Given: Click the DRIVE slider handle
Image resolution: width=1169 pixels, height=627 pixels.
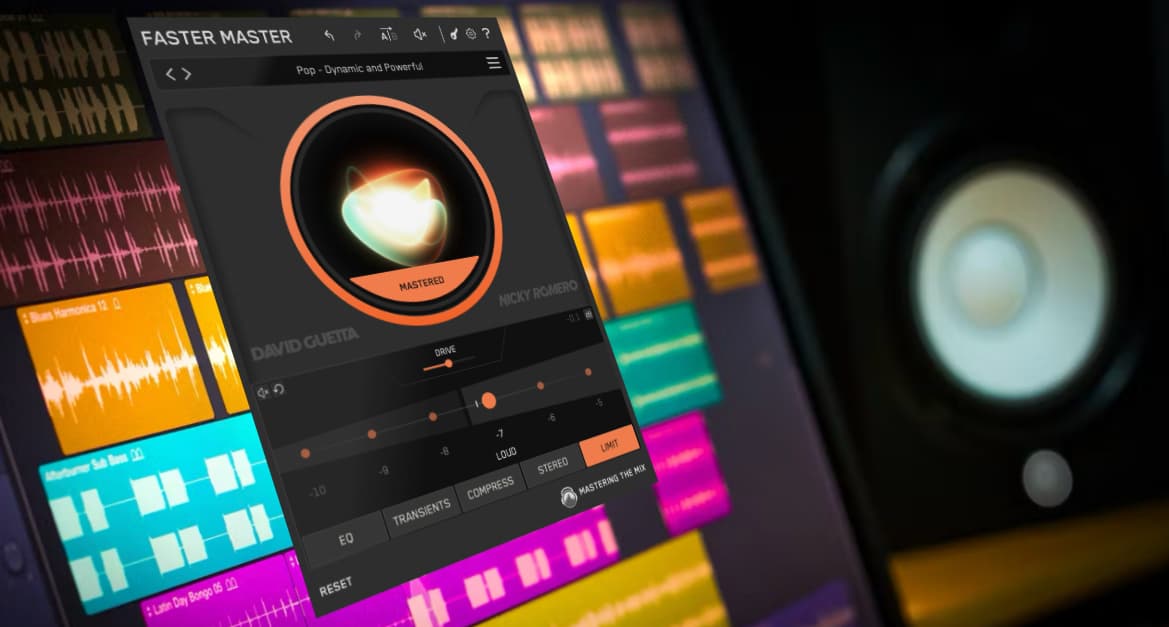Looking at the screenshot, I should [x=448, y=364].
